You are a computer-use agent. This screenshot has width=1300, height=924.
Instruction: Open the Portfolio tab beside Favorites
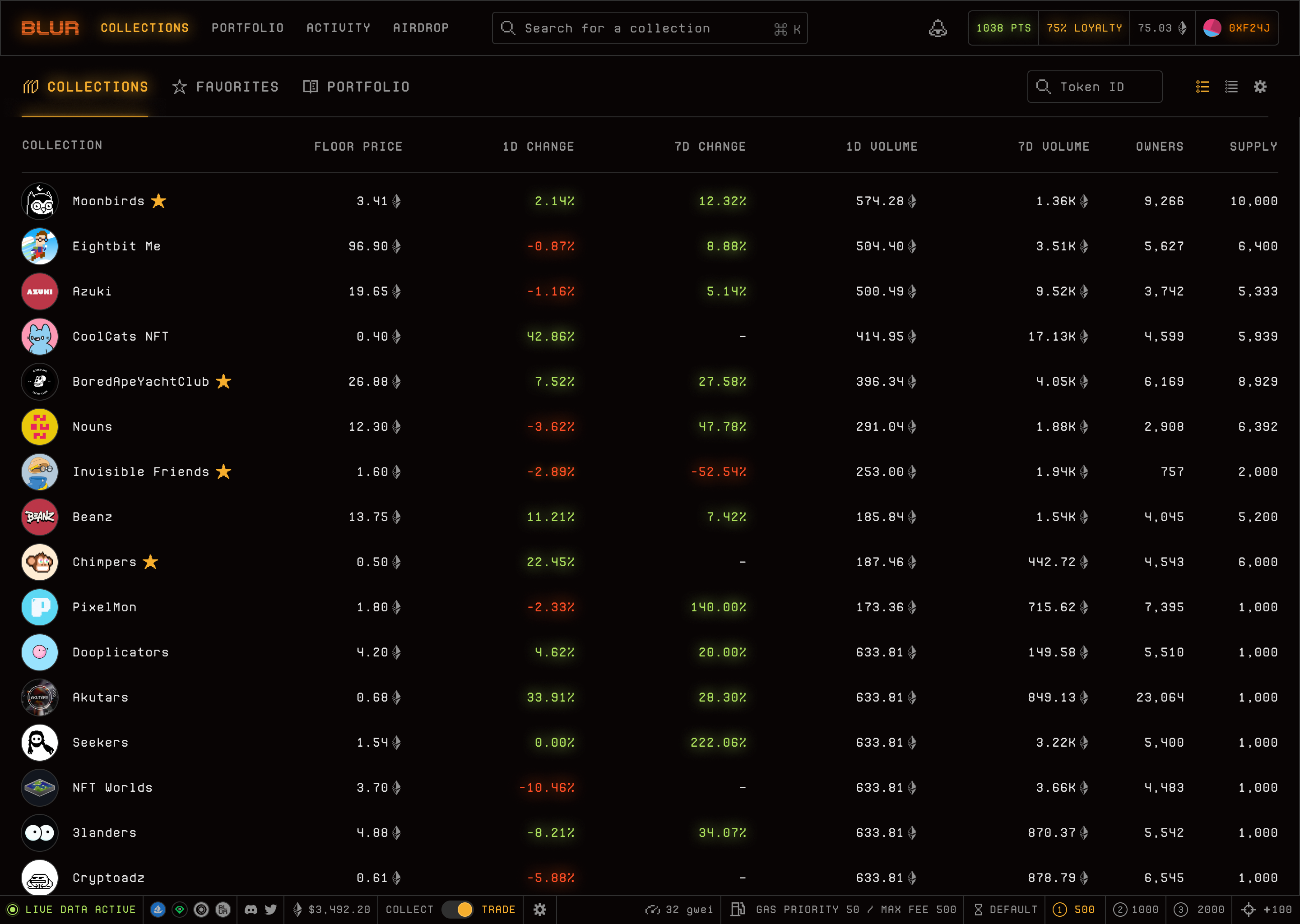point(356,87)
